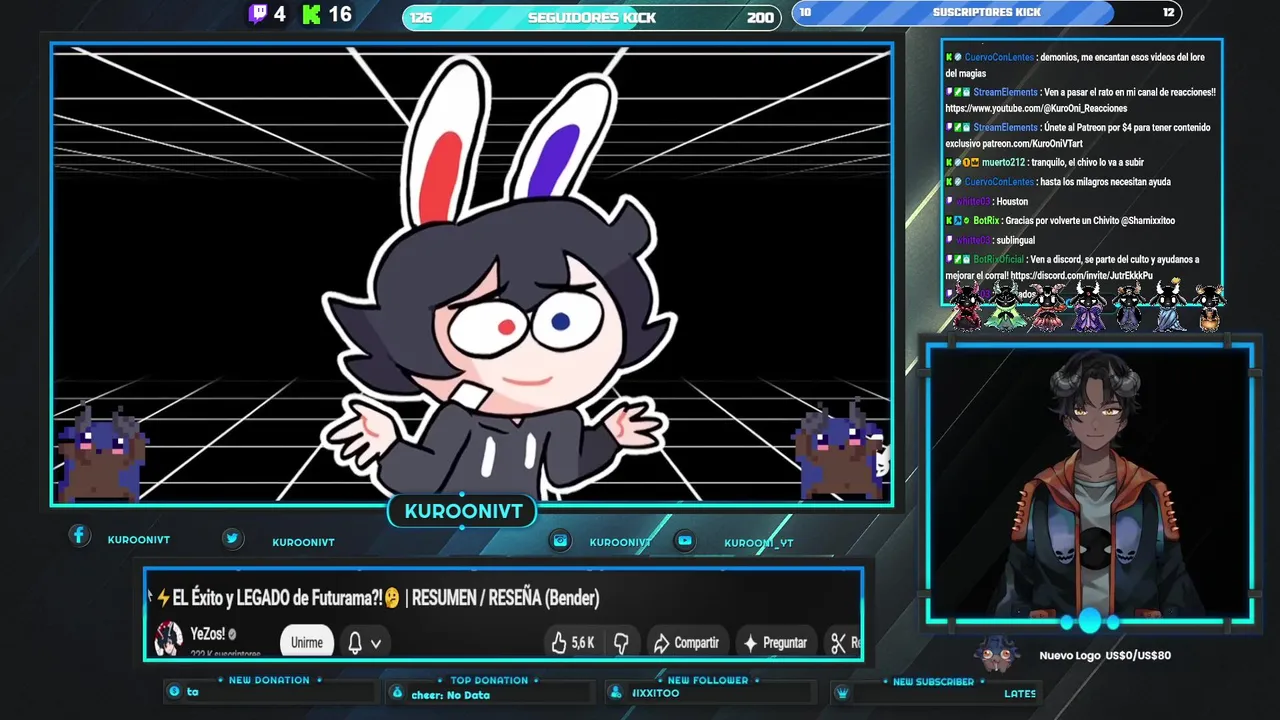Click the 5,6 K like count
Image resolution: width=1280 pixels, height=720 pixels.
coord(583,643)
